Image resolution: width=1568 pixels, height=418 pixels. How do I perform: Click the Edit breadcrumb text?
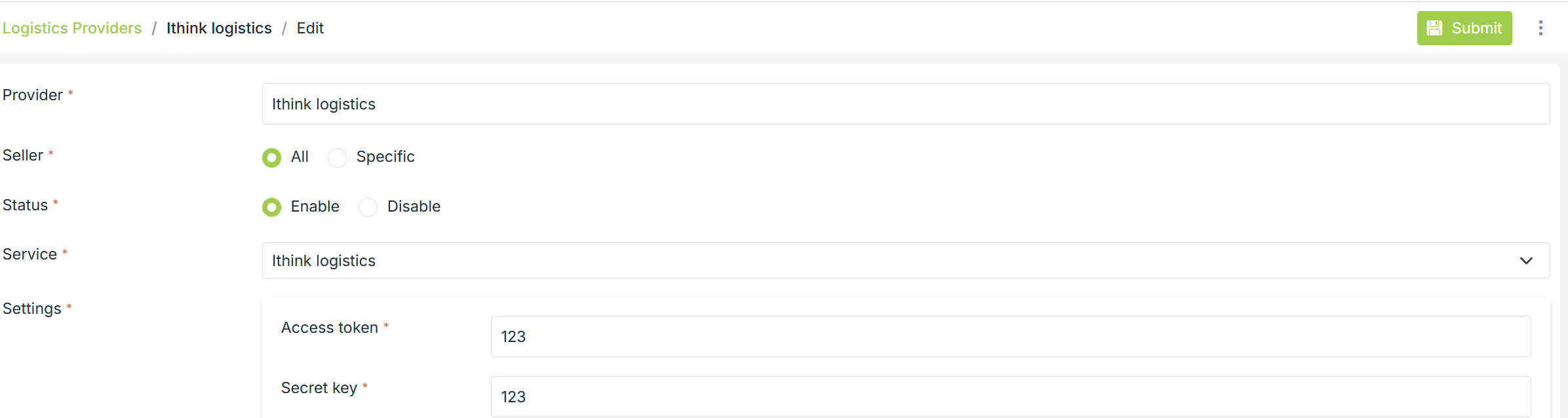click(310, 28)
